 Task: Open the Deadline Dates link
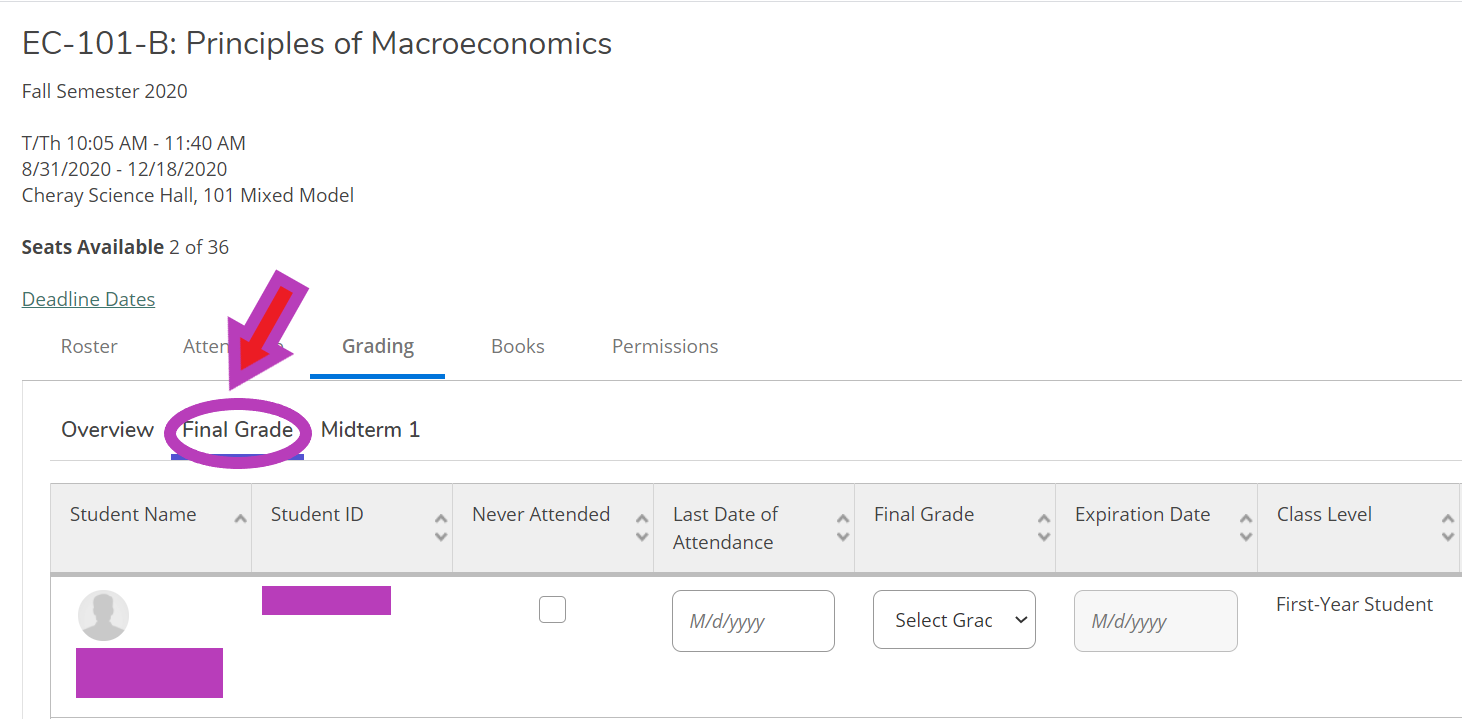pyautogui.click(x=89, y=299)
